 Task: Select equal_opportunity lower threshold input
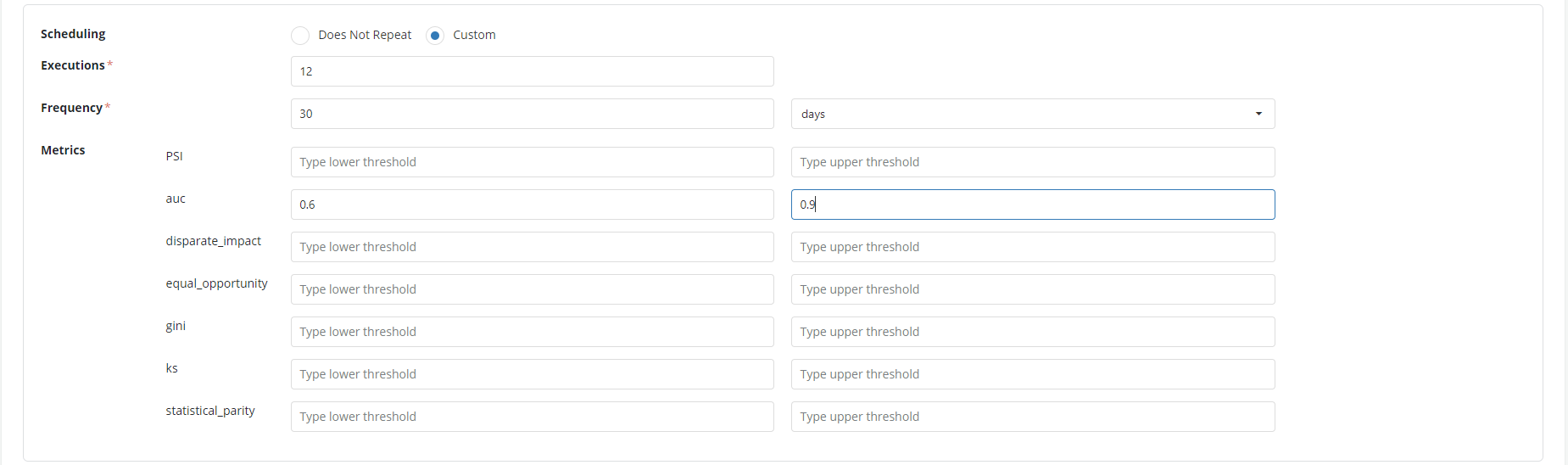point(532,289)
